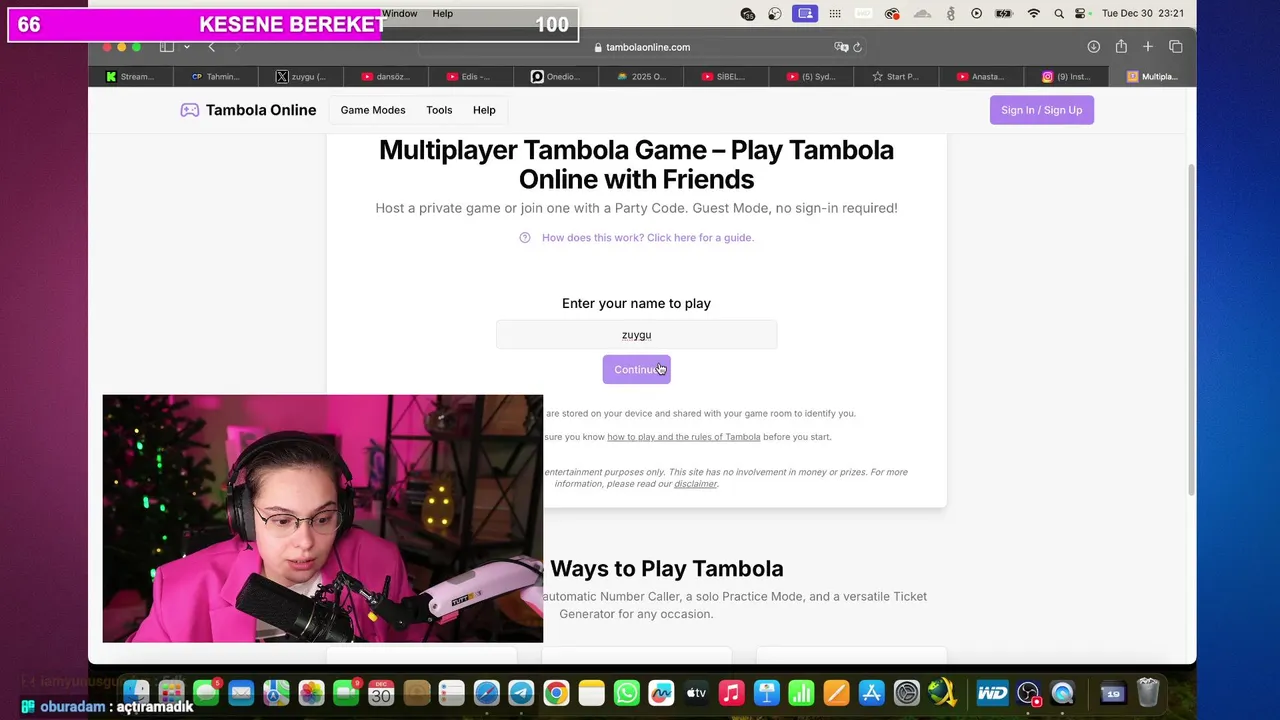The width and height of the screenshot is (1280, 720).
Task: Switch to the Start P... tab
Action: (x=896, y=76)
